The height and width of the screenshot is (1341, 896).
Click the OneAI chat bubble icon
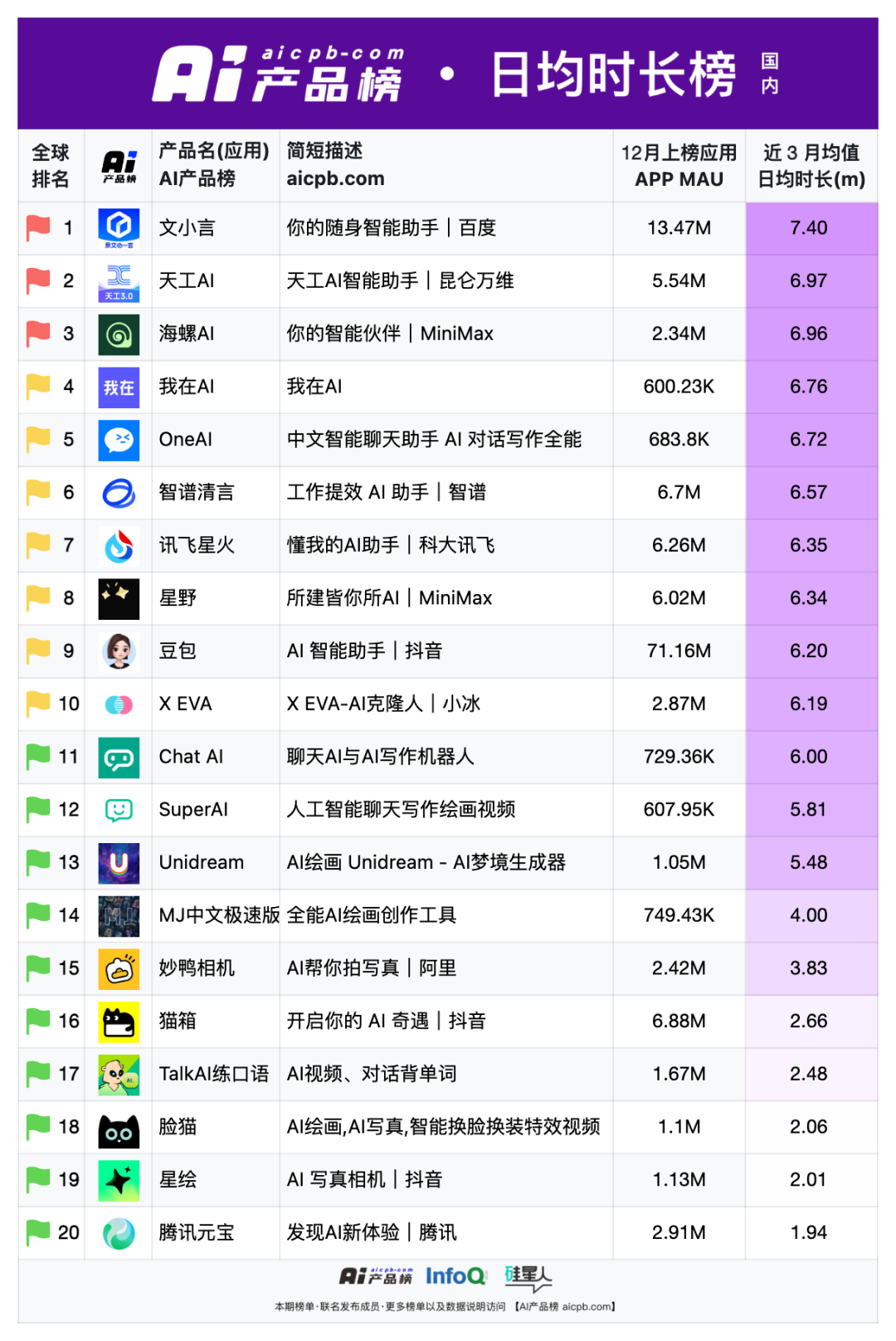click(119, 440)
